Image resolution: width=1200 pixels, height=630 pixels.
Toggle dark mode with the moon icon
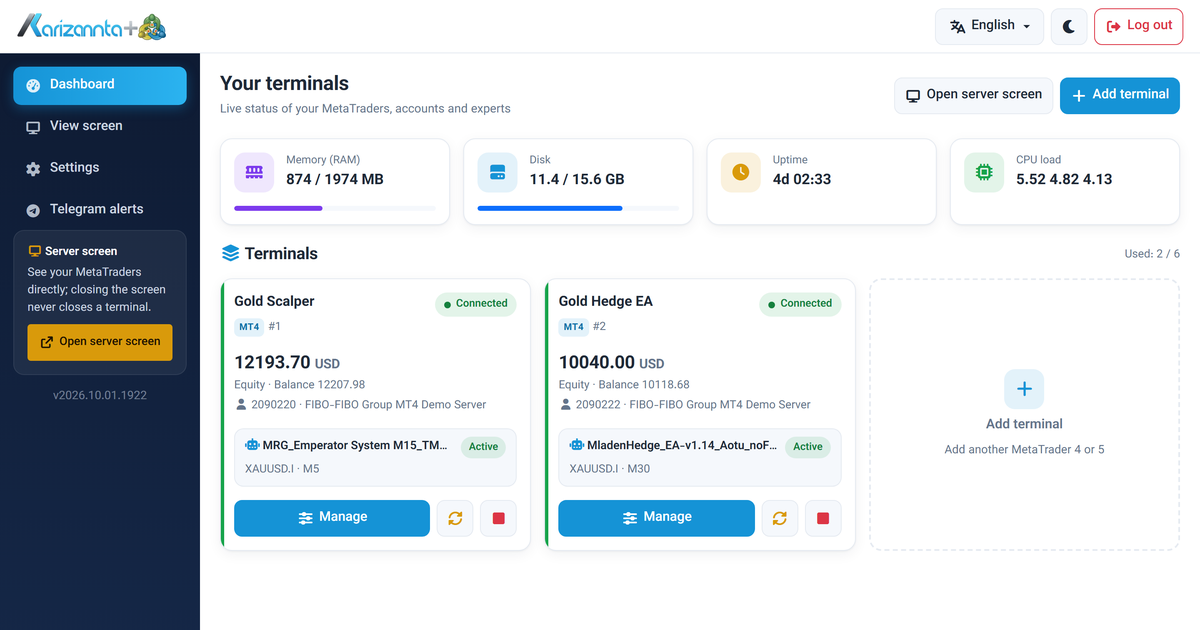(x=1069, y=26)
